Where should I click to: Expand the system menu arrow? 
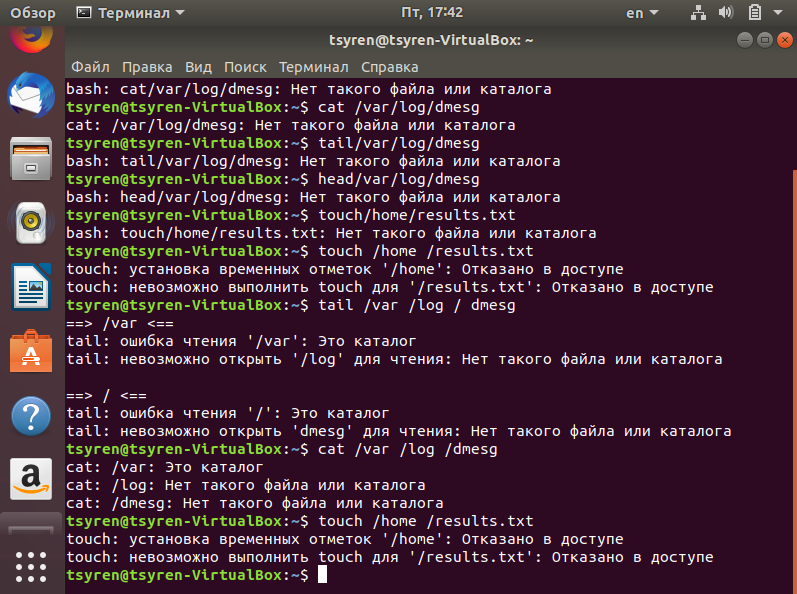click(778, 13)
